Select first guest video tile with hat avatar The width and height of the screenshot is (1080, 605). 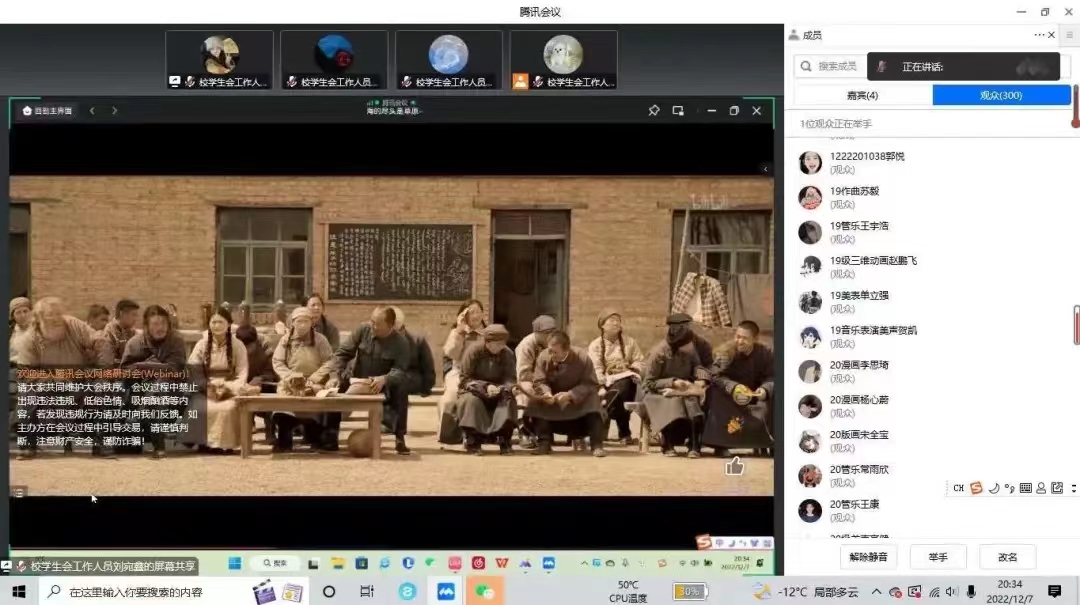point(220,60)
